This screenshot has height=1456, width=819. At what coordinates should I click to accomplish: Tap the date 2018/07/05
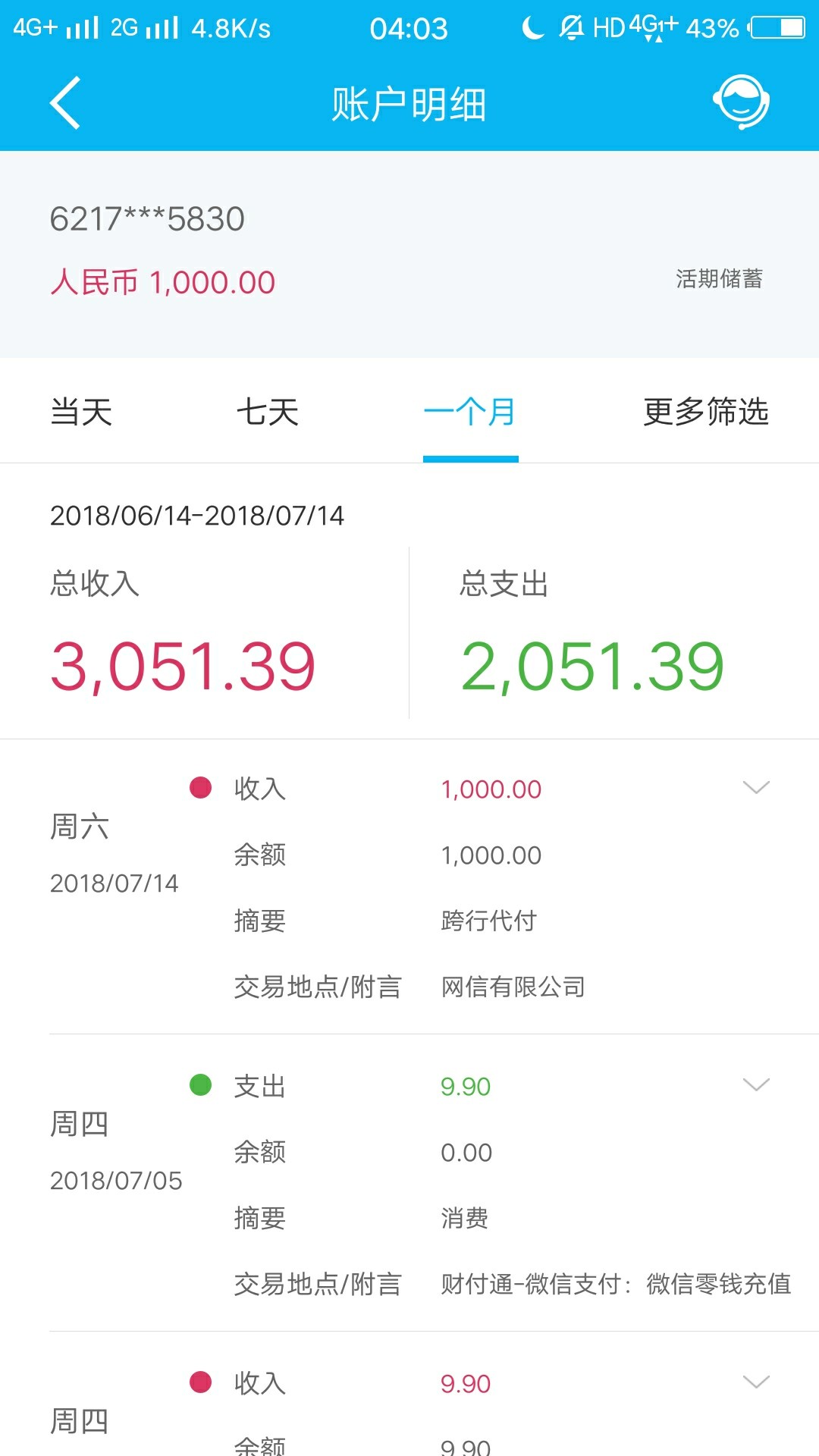point(116,1181)
